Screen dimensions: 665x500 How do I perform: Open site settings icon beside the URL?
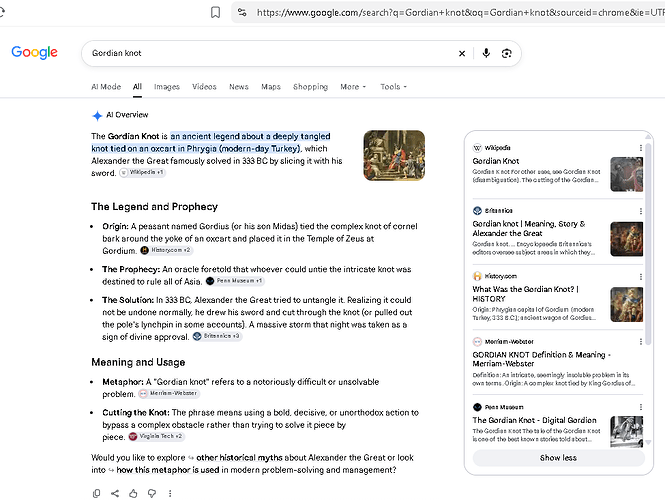242,12
